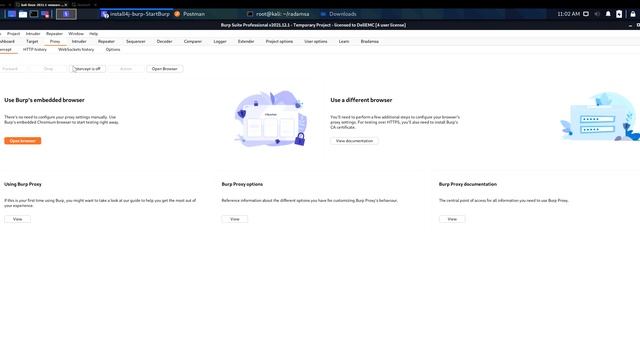Switch to the install4j-burp-StartBurp taskbar window
This screenshot has width=640, height=360.
(x=136, y=14)
